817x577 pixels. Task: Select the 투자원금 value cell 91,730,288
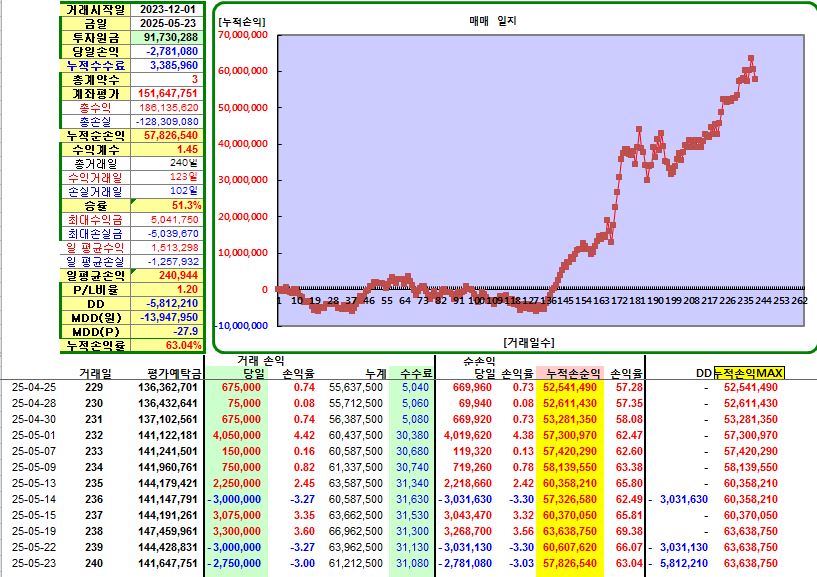point(167,38)
